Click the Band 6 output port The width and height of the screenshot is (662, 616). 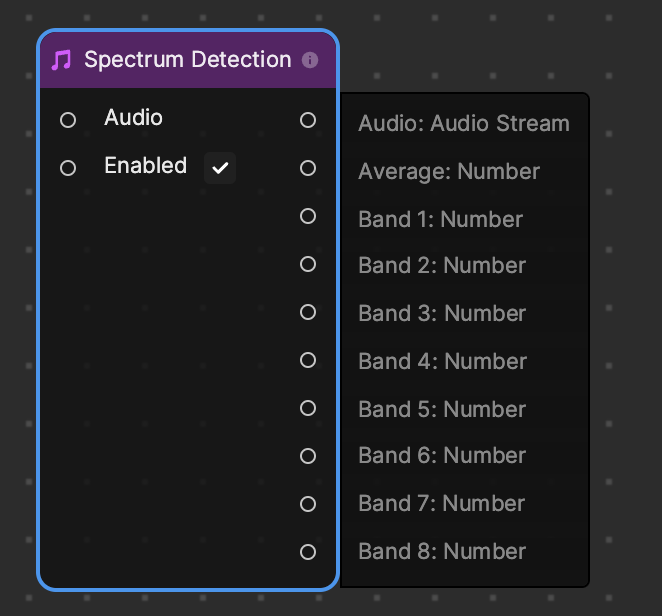[308, 456]
